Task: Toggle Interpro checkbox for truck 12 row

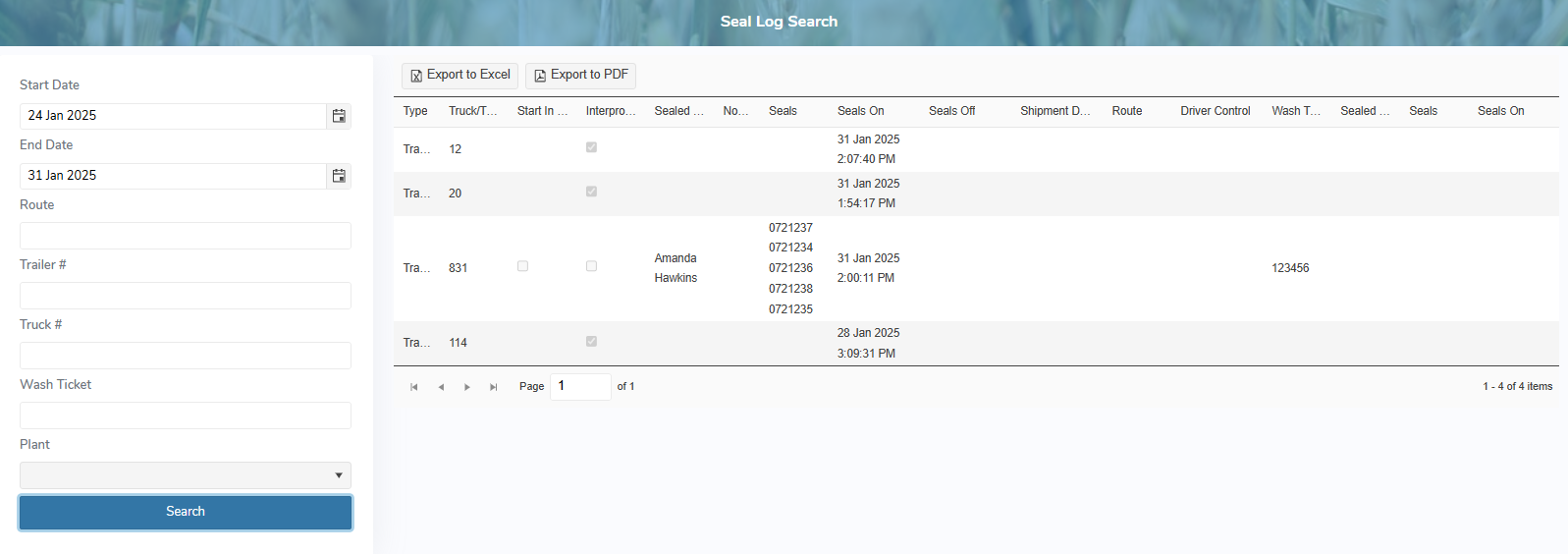Action: pyautogui.click(x=591, y=147)
